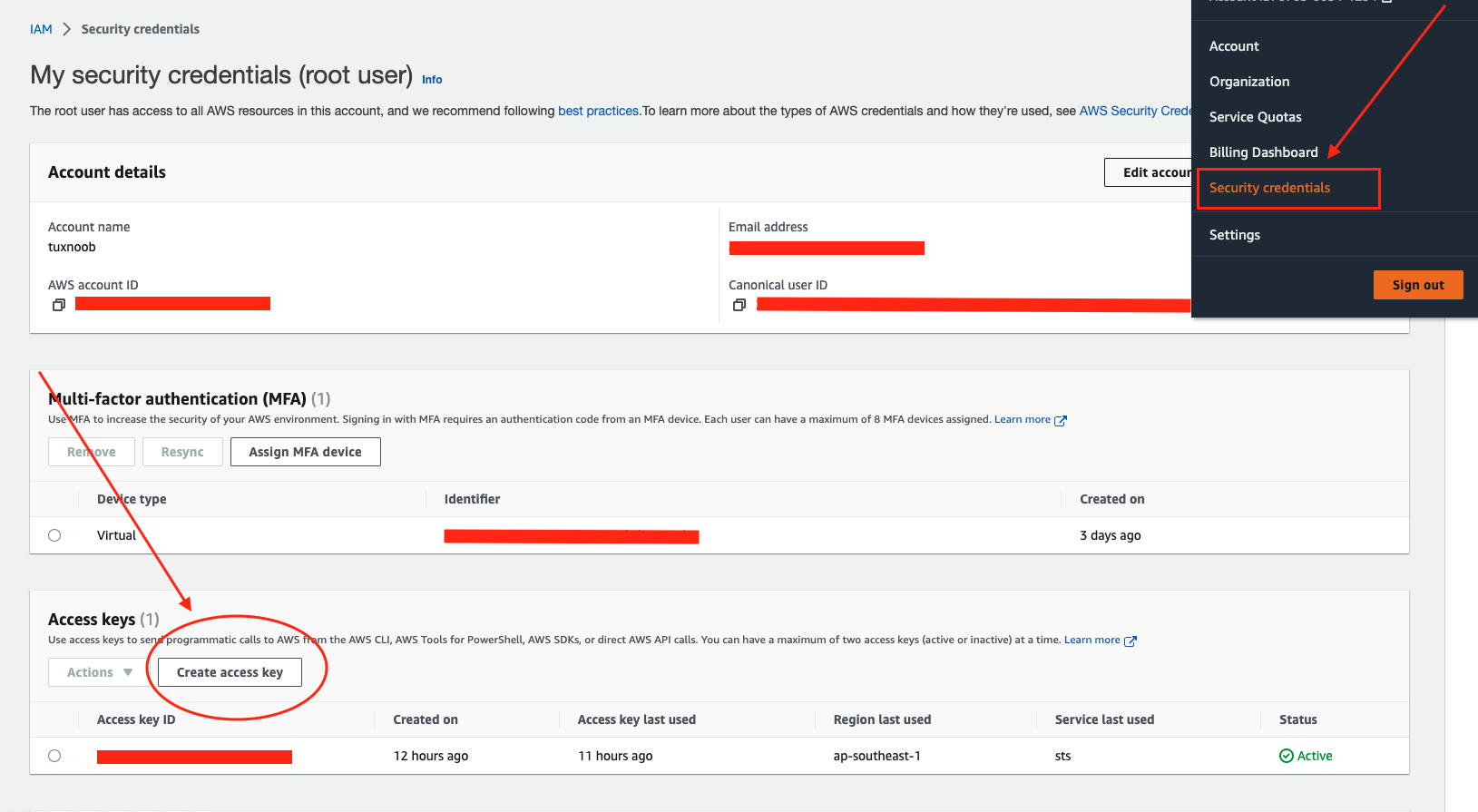Go to Organization from account menu

click(1248, 82)
